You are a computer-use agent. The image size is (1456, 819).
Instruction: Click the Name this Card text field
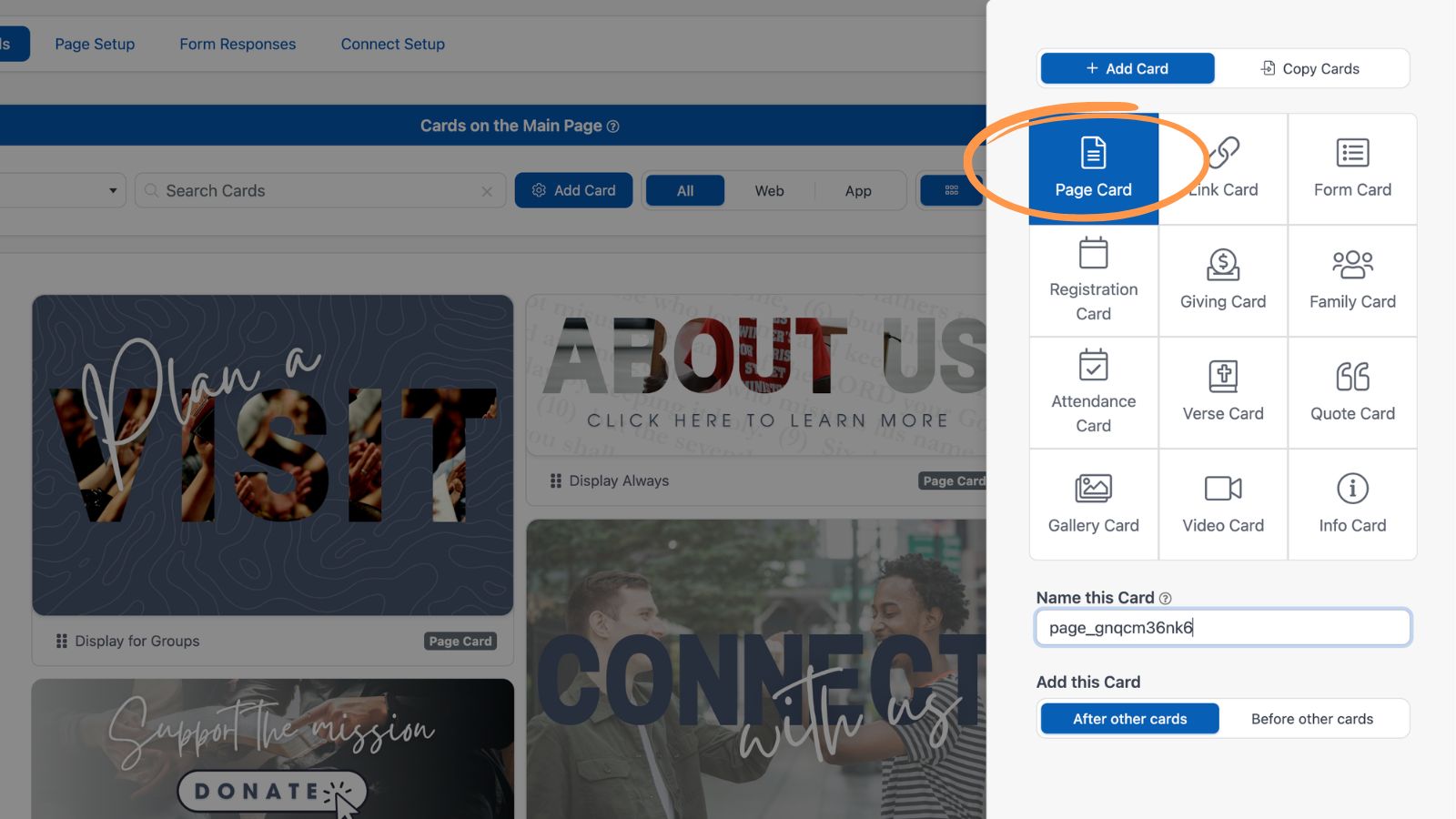[x=1223, y=628]
